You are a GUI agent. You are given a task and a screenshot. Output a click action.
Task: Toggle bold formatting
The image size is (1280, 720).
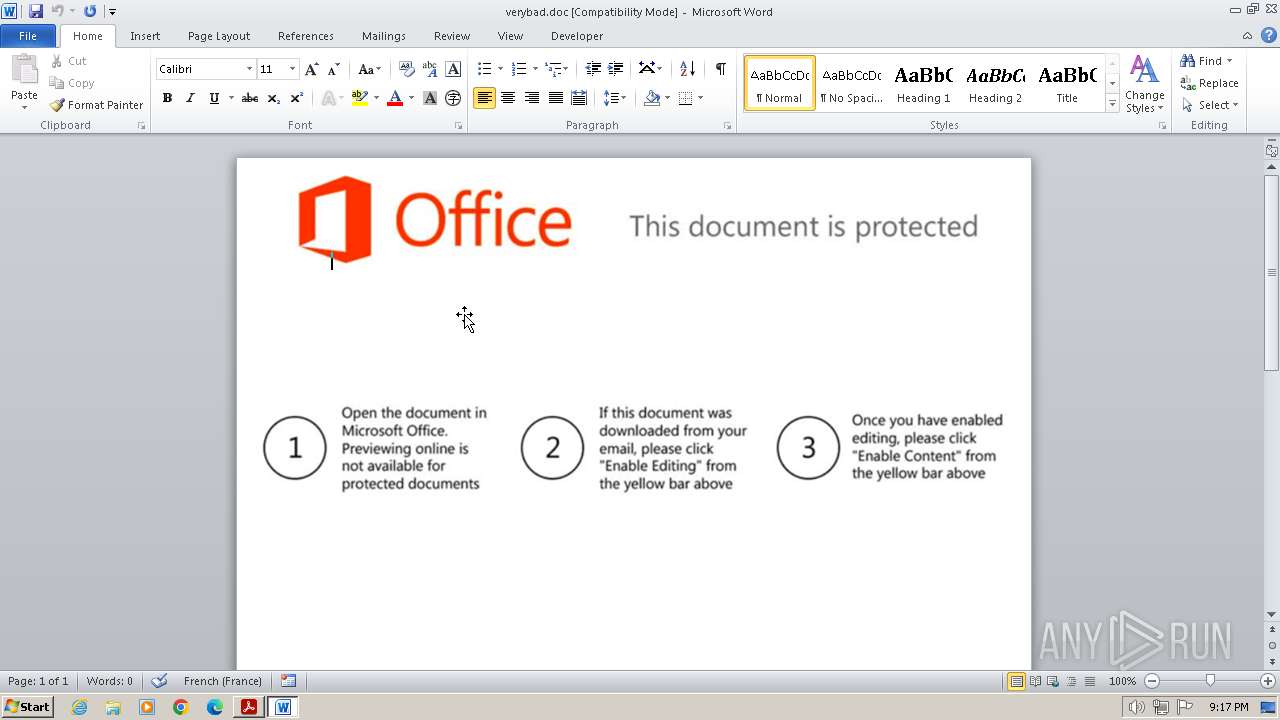167,98
